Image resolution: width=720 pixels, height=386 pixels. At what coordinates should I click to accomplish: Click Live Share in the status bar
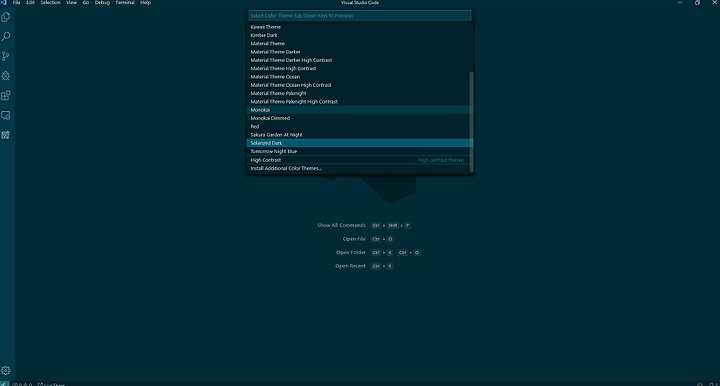[51, 384]
